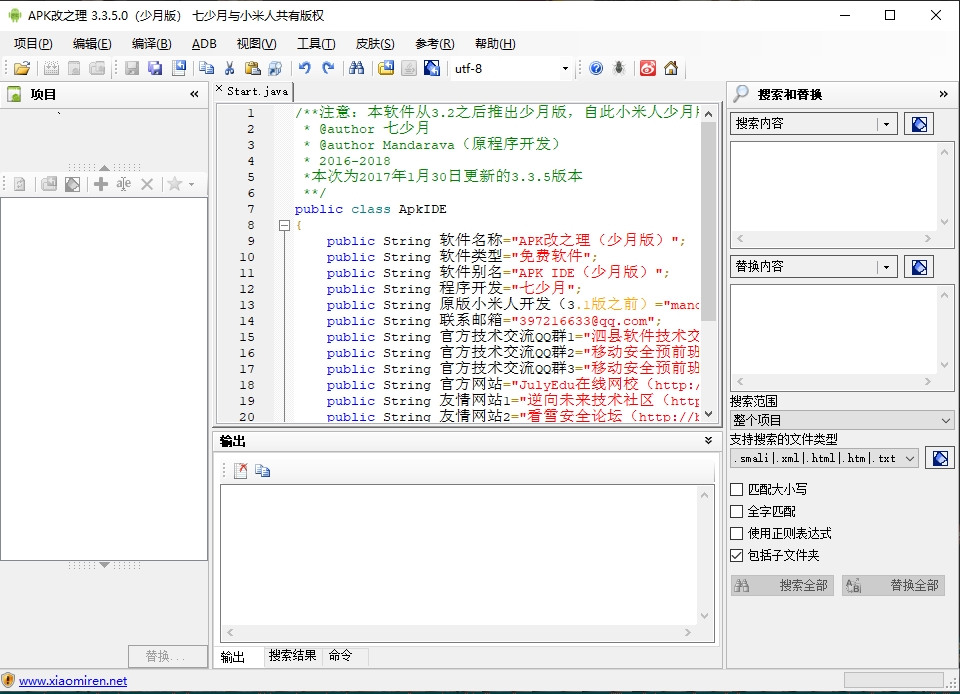This screenshot has height=694, width=960.
Task: Open the utf-8 encoding dropdown
Action: click(x=565, y=68)
